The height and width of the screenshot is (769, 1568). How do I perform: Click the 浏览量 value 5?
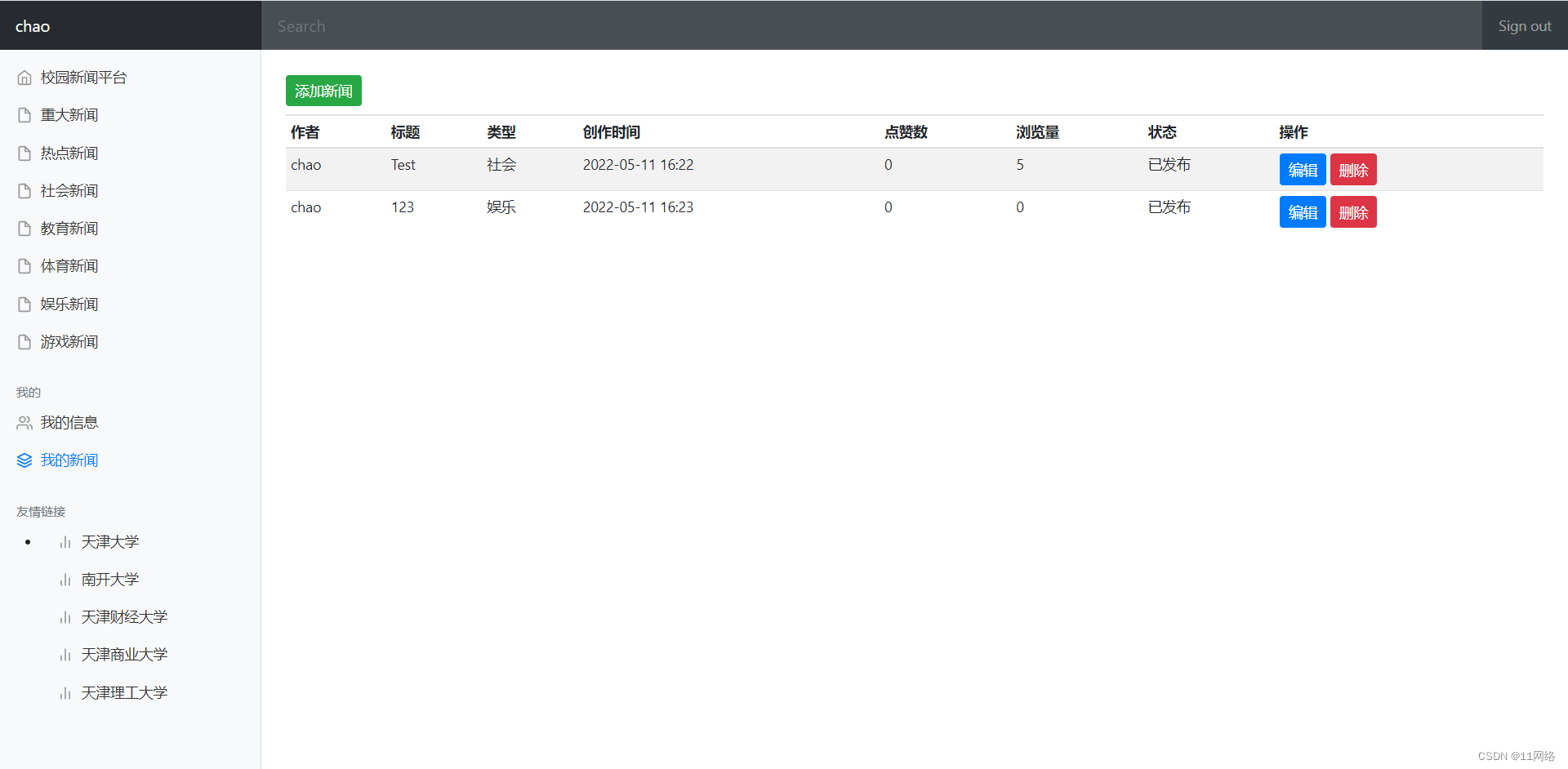coord(1020,165)
